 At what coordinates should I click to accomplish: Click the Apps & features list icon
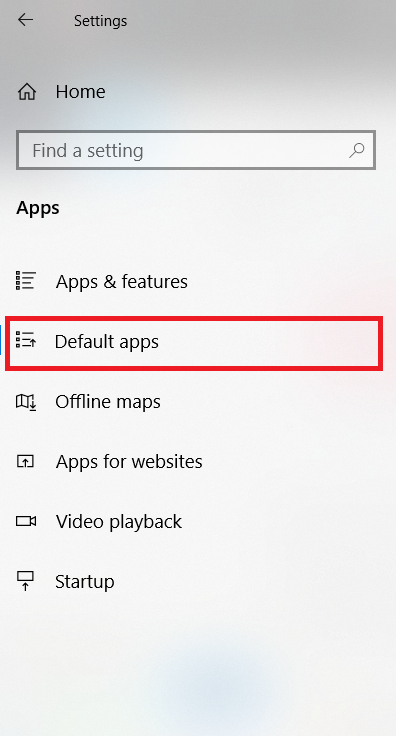tap(25, 281)
